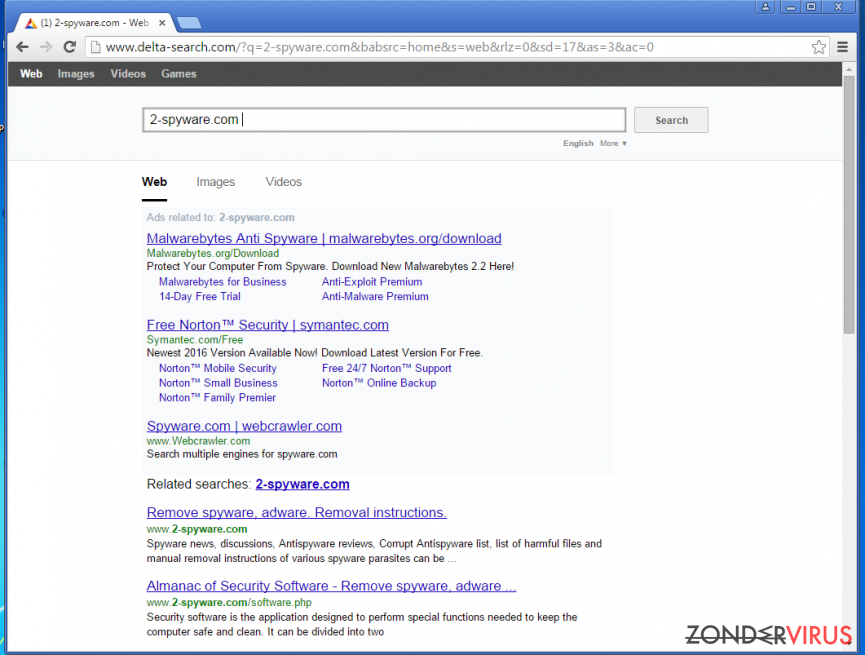Open Images in the dark top navigation bar
Image resolution: width=865 pixels, height=655 pixels.
pos(76,73)
